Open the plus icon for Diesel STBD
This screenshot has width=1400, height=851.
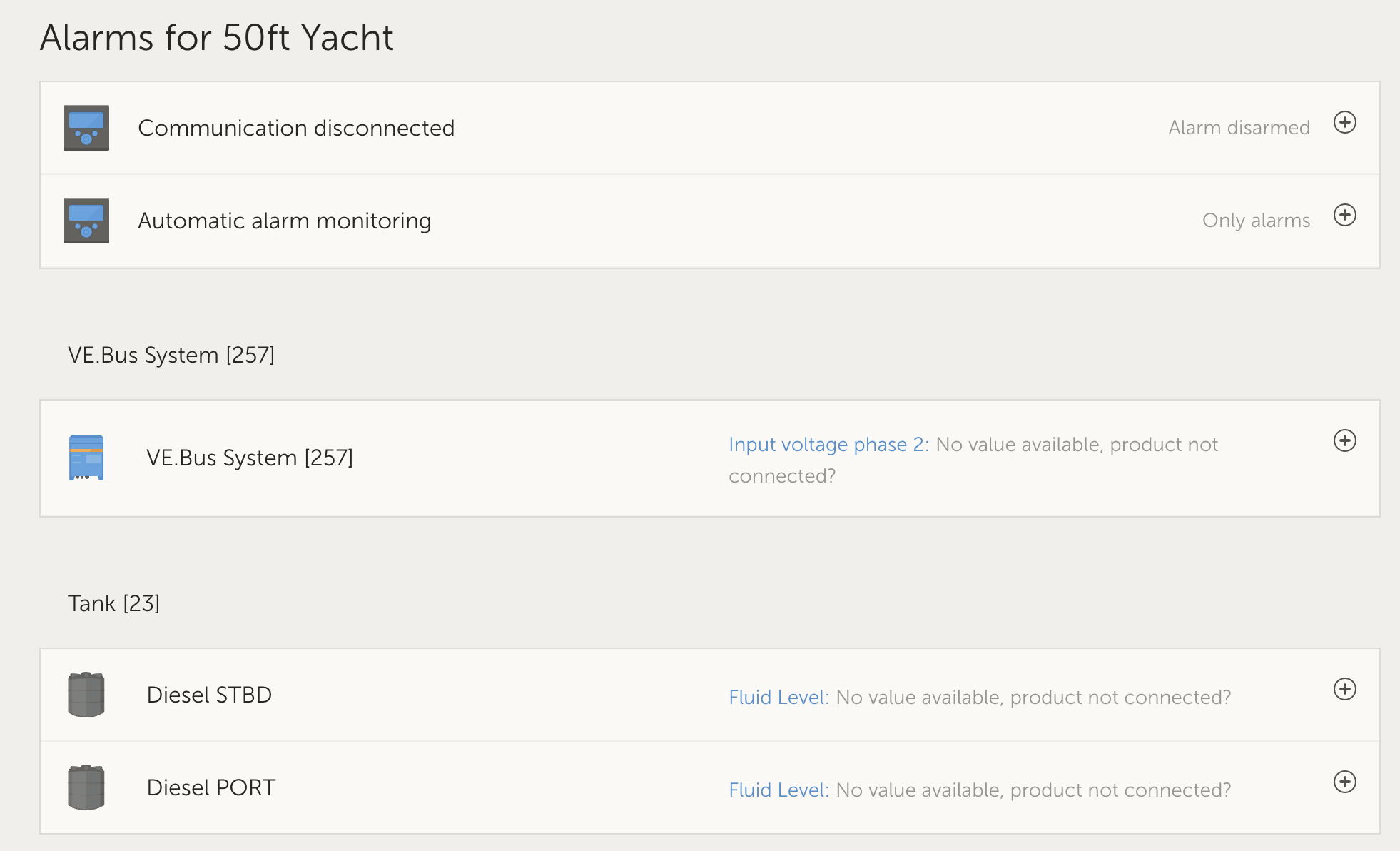[1344, 690]
